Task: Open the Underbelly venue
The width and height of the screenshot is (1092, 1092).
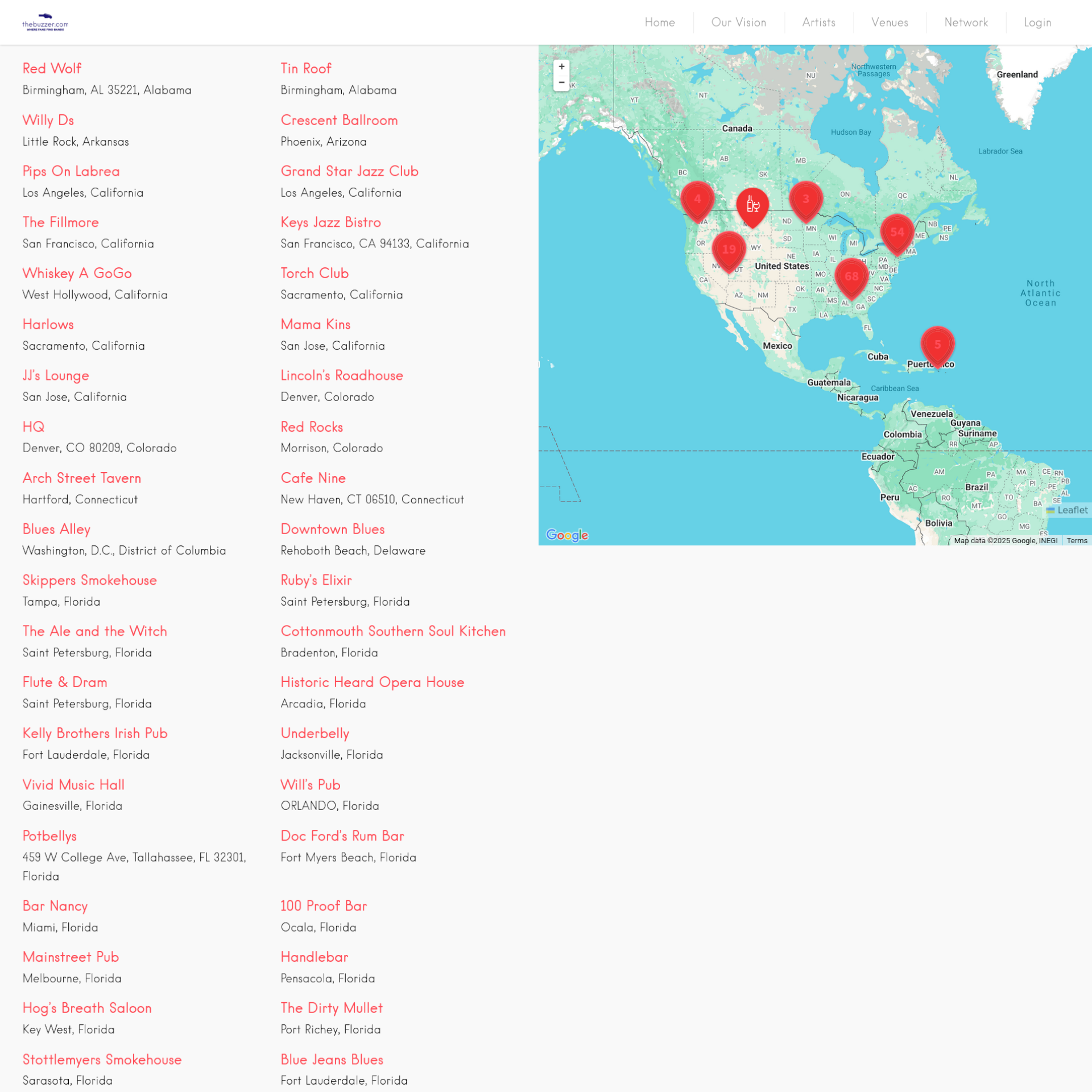Action: [x=315, y=734]
